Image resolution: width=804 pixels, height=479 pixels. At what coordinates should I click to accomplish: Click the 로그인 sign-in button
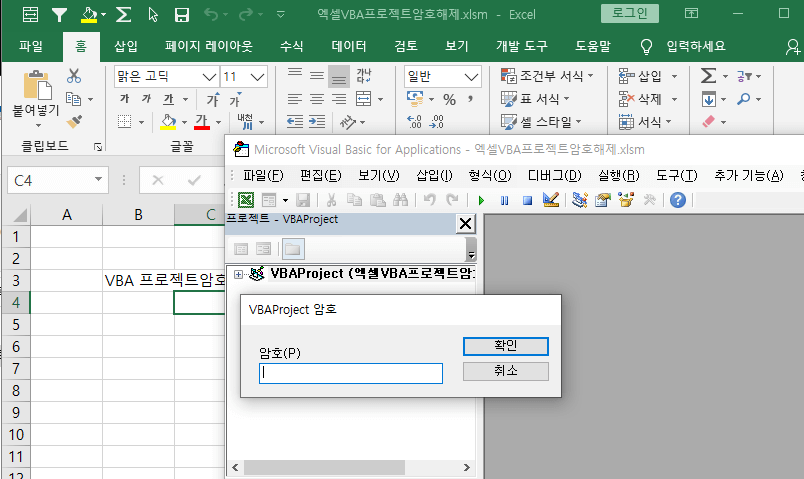click(630, 13)
